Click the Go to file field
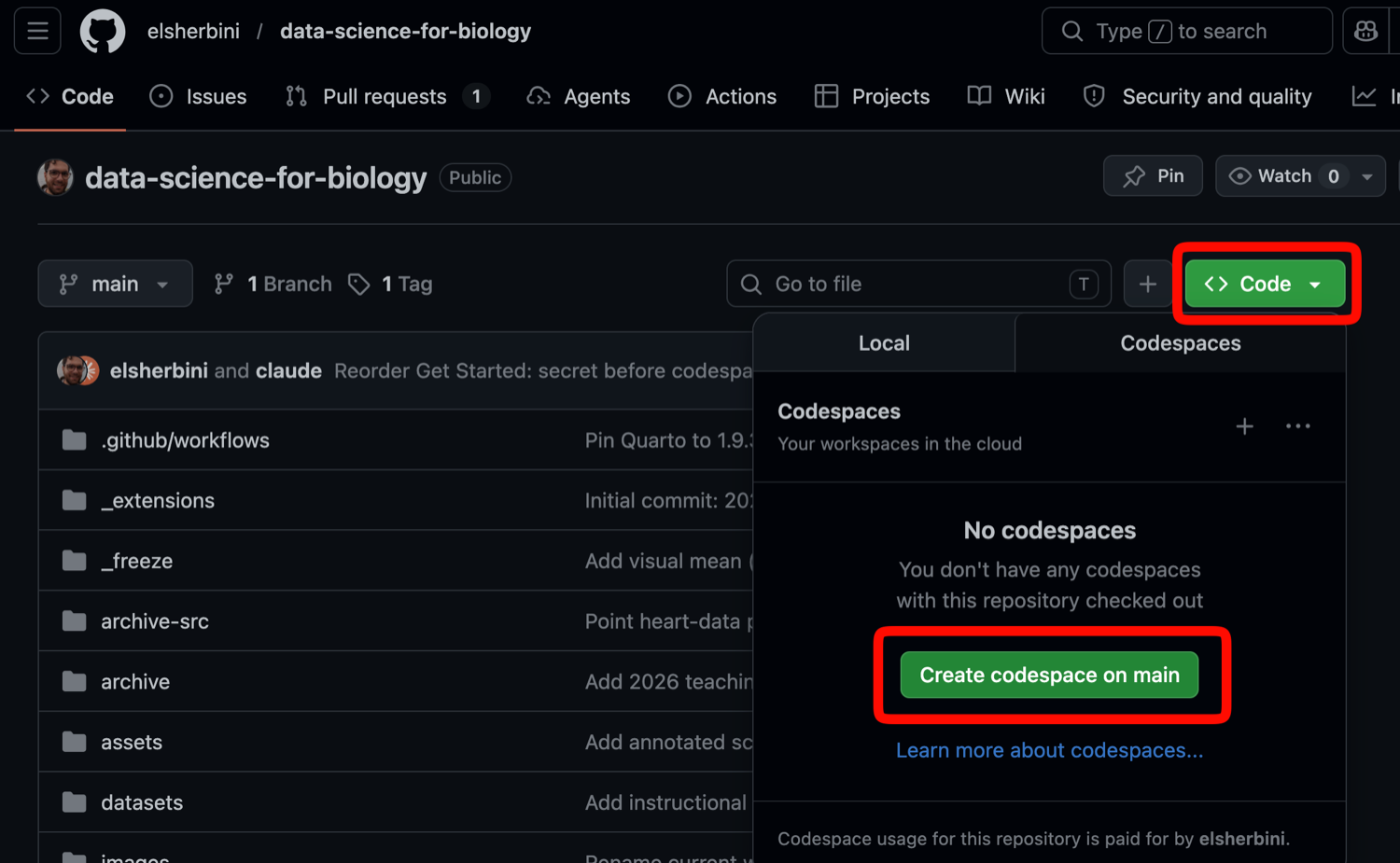1400x863 pixels. pyautogui.click(x=918, y=284)
